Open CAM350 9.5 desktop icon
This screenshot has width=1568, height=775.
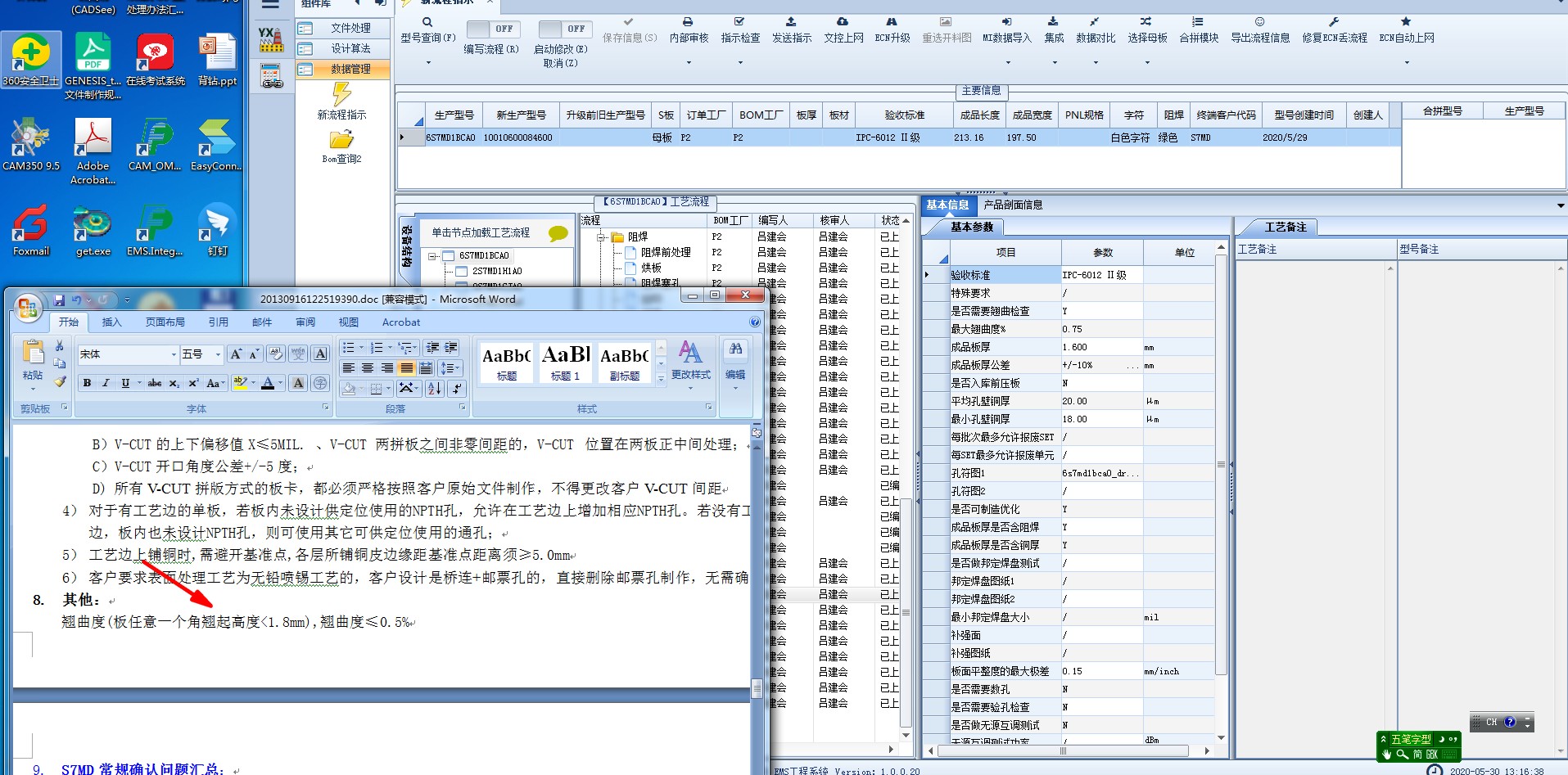coord(31,145)
